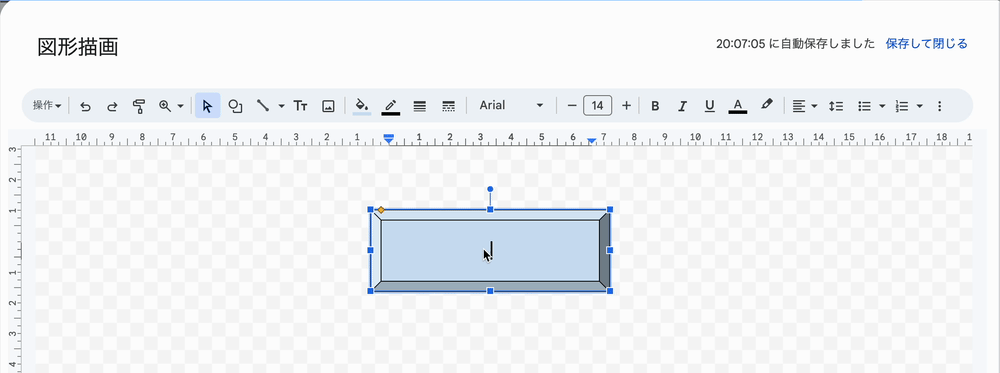The image size is (1000, 373).
Task: Apply a numbered list
Action: point(901,106)
